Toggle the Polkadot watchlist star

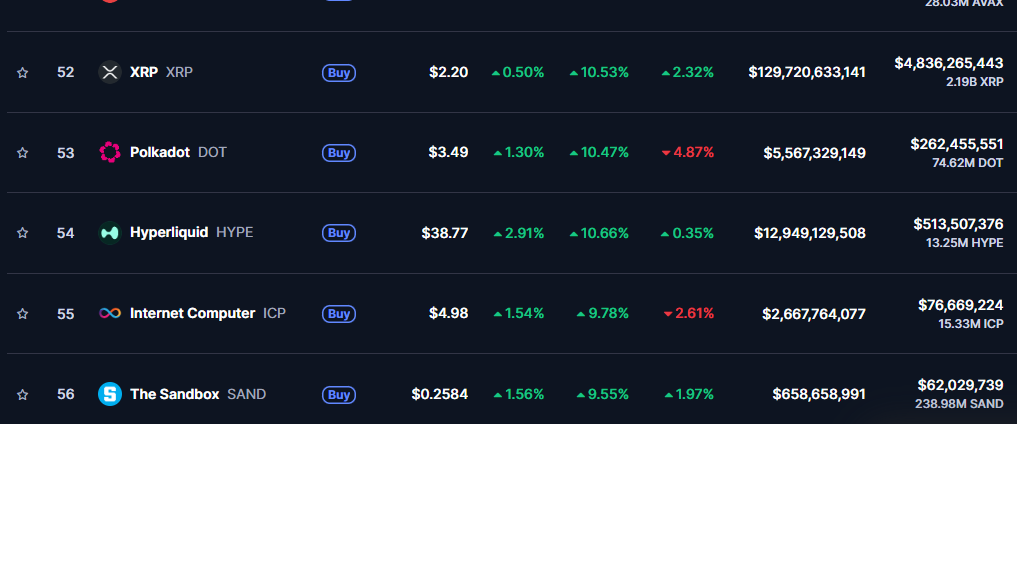click(x=23, y=153)
